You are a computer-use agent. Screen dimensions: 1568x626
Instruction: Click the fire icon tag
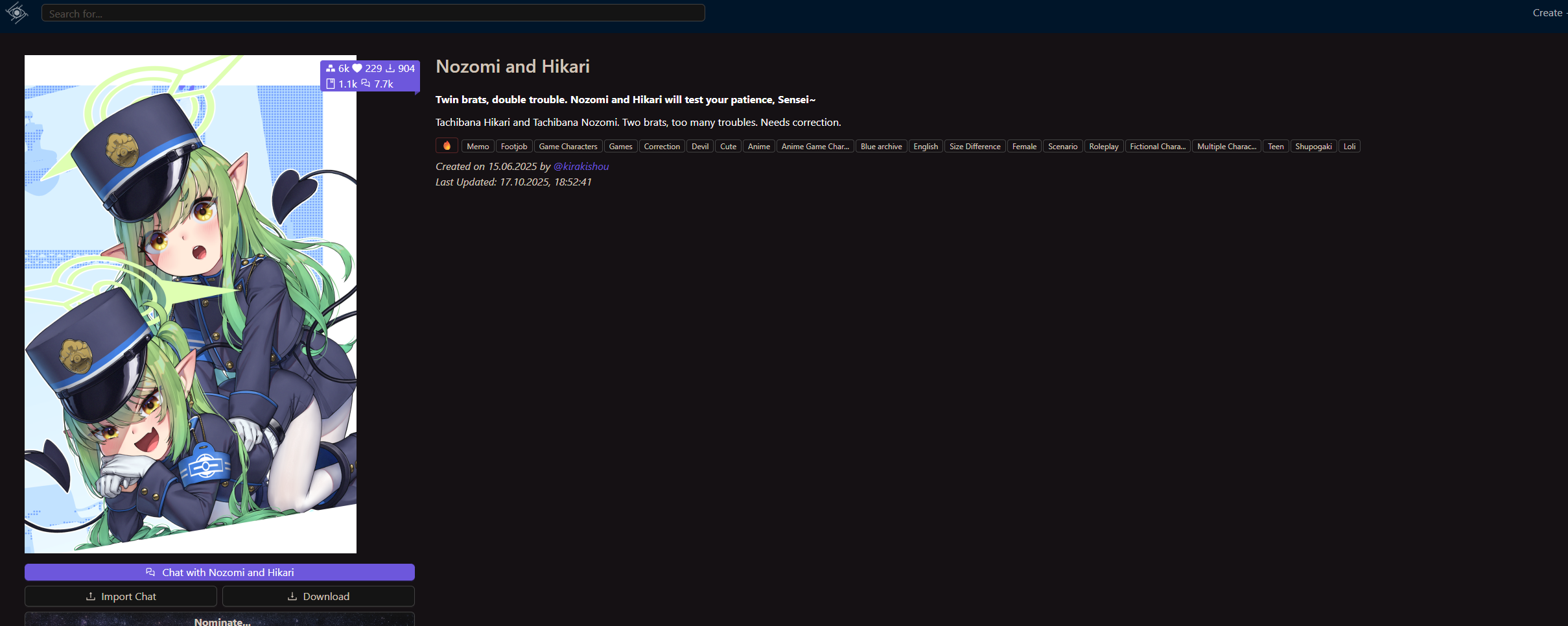447,146
